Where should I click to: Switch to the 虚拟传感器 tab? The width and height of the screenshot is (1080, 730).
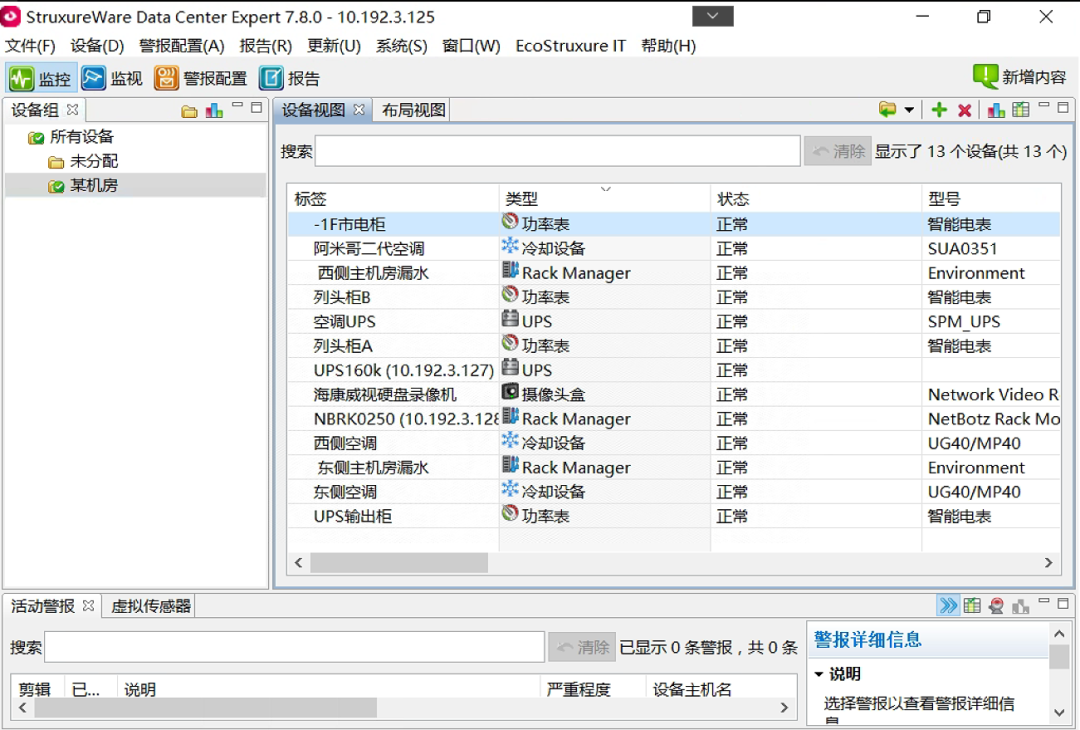tap(150, 606)
